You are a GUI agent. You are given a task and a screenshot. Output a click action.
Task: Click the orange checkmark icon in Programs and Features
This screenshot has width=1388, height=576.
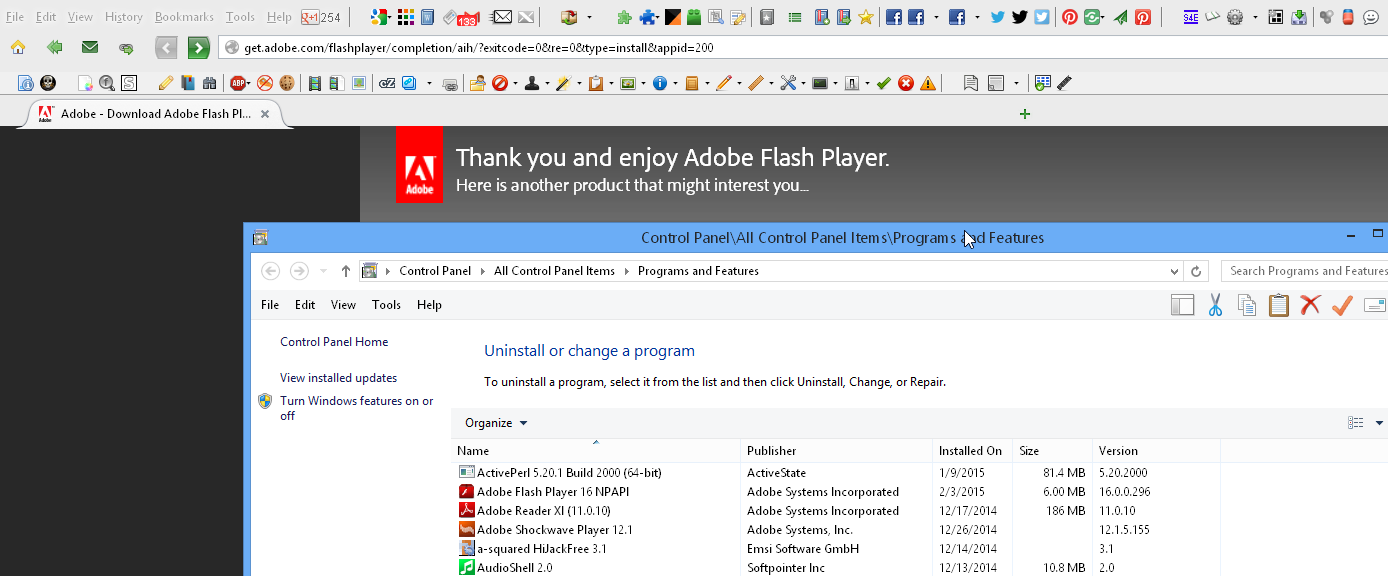click(1342, 305)
